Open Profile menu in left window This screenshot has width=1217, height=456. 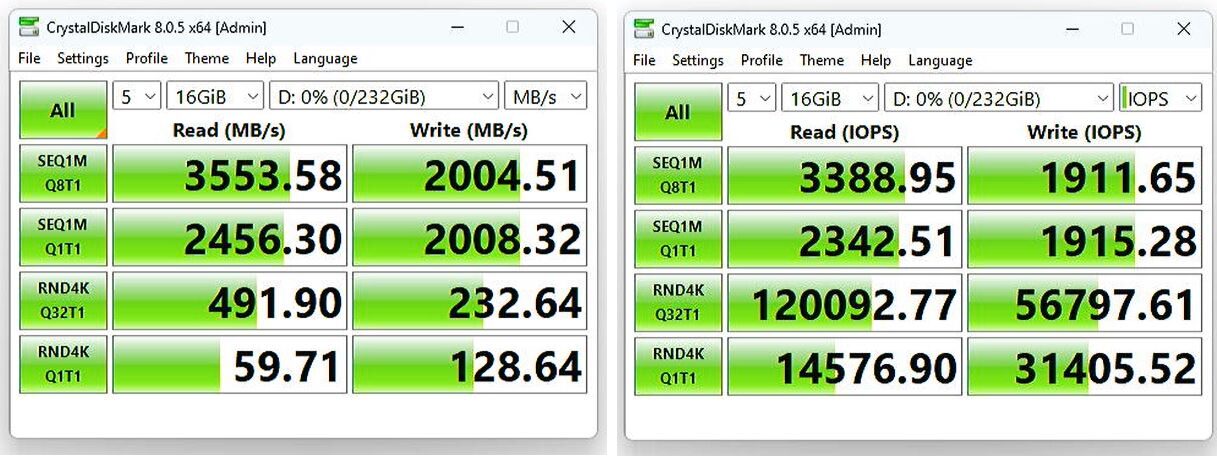coord(146,58)
